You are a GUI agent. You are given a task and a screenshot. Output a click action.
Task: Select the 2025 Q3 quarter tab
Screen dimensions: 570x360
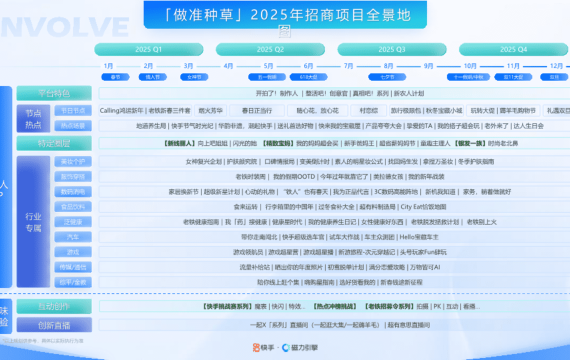click(392, 49)
